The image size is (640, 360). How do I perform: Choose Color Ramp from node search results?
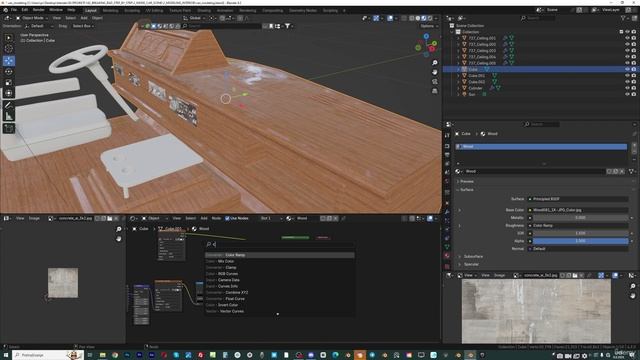click(280, 255)
